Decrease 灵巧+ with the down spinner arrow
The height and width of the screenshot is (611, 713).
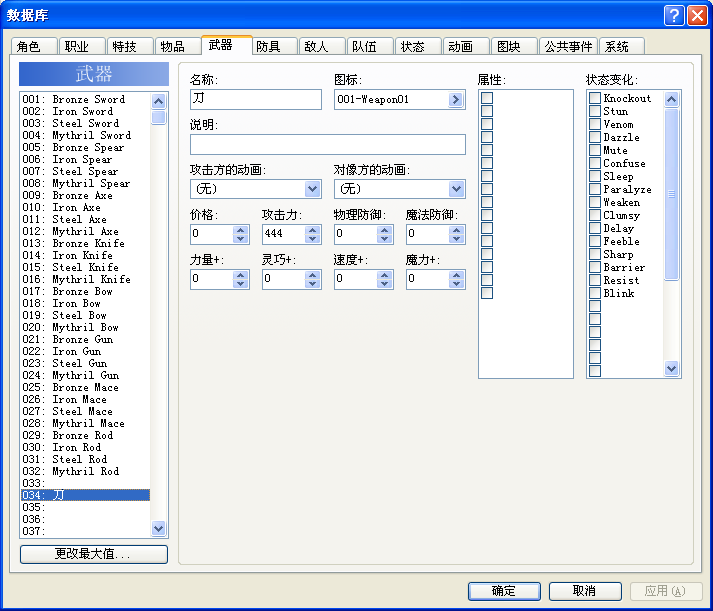point(312,283)
